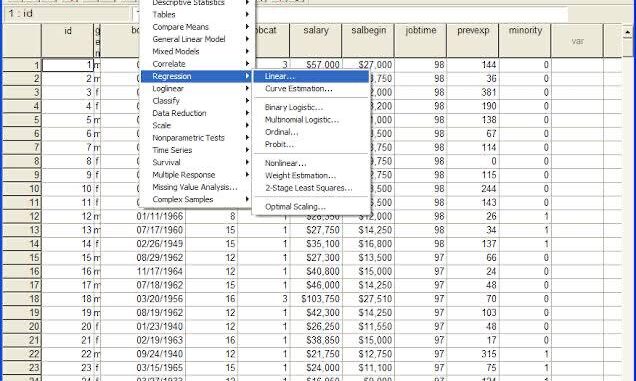This screenshot has height=381, width=636.
Task: Choose Linear regression
Action: pos(311,76)
